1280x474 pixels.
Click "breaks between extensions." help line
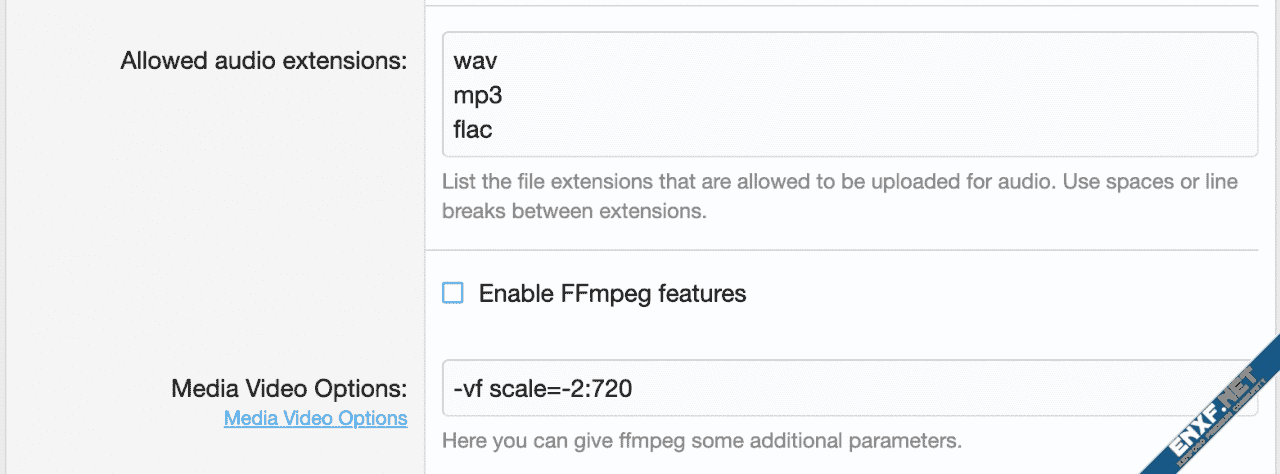click(x=574, y=212)
